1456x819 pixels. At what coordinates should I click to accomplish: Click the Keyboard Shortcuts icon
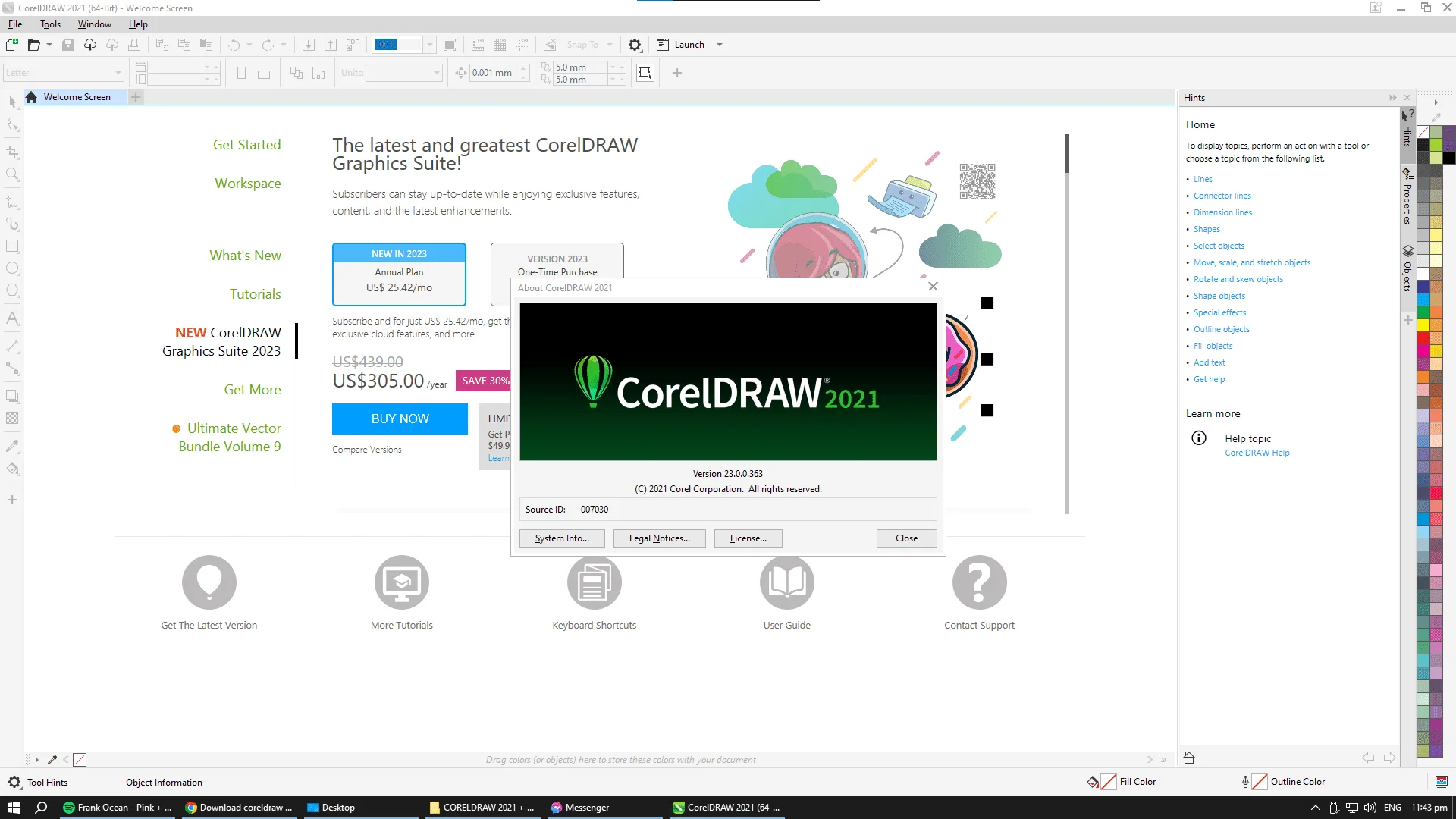click(595, 582)
